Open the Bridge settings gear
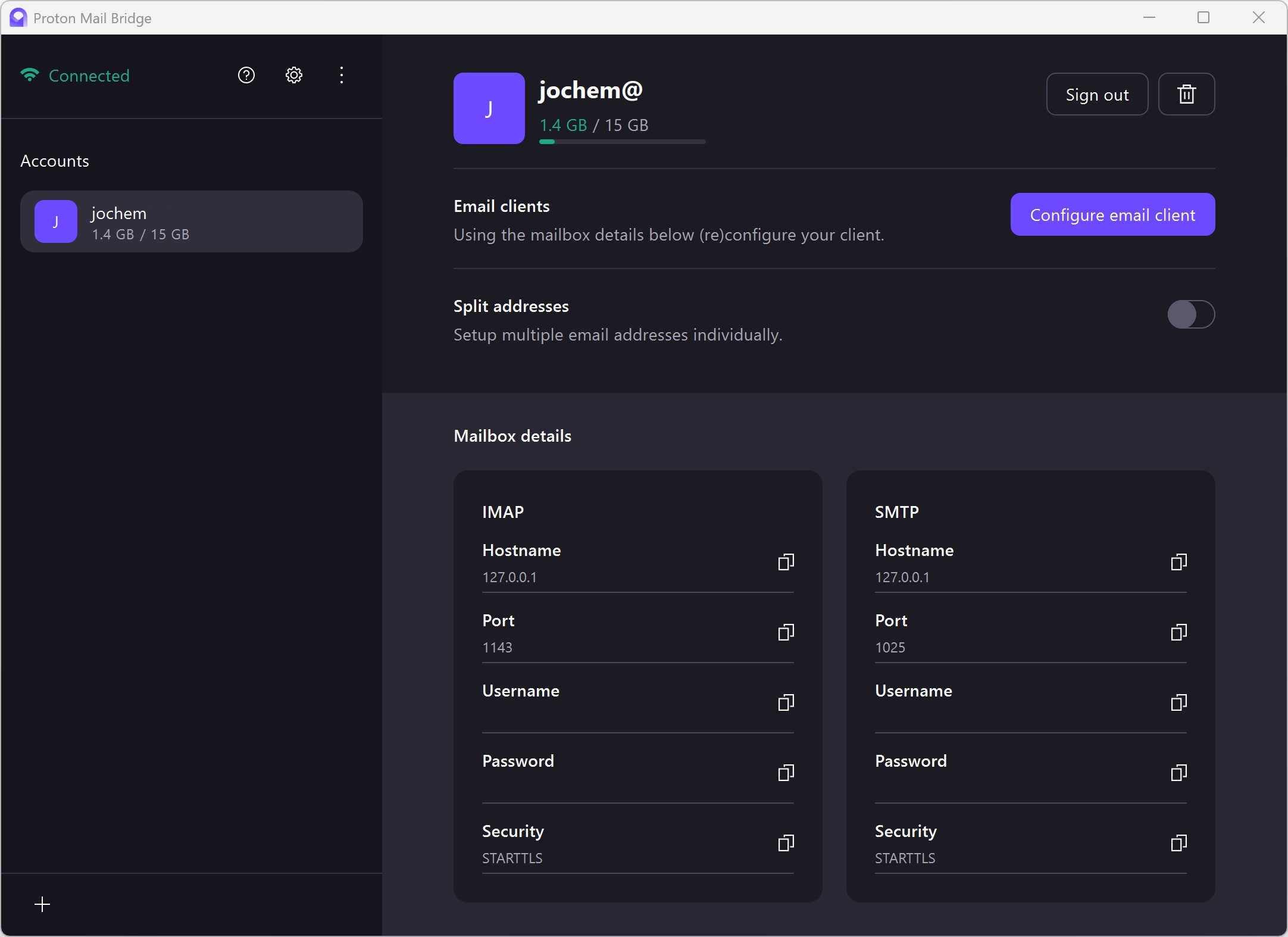Screen dimensions: 1288x937 pyautogui.click(x=293, y=75)
